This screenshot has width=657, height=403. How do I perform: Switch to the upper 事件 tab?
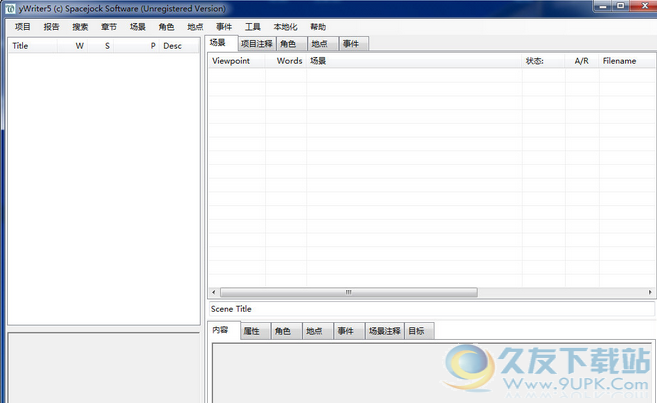[x=354, y=44]
